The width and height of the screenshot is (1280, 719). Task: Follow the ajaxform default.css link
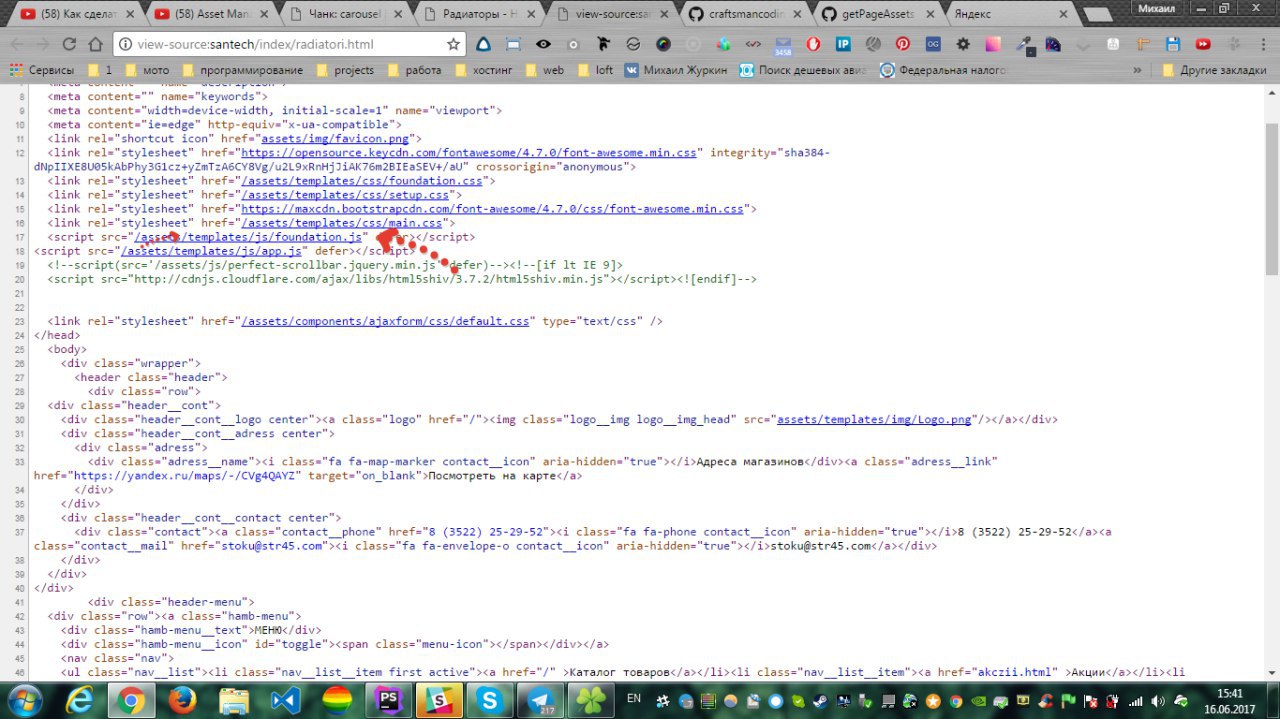pos(385,321)
